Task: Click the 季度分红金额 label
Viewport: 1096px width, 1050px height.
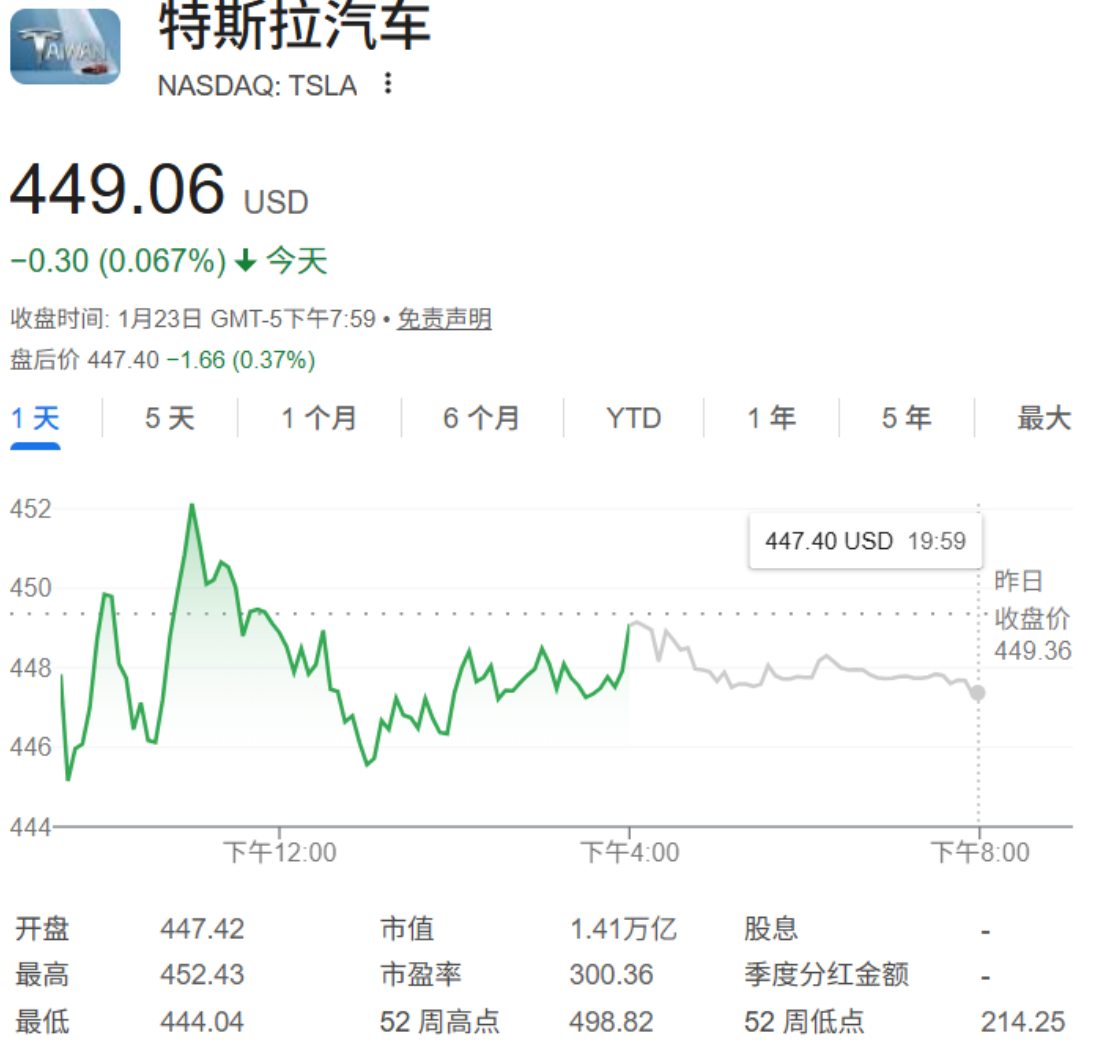Action: [826, 975]
